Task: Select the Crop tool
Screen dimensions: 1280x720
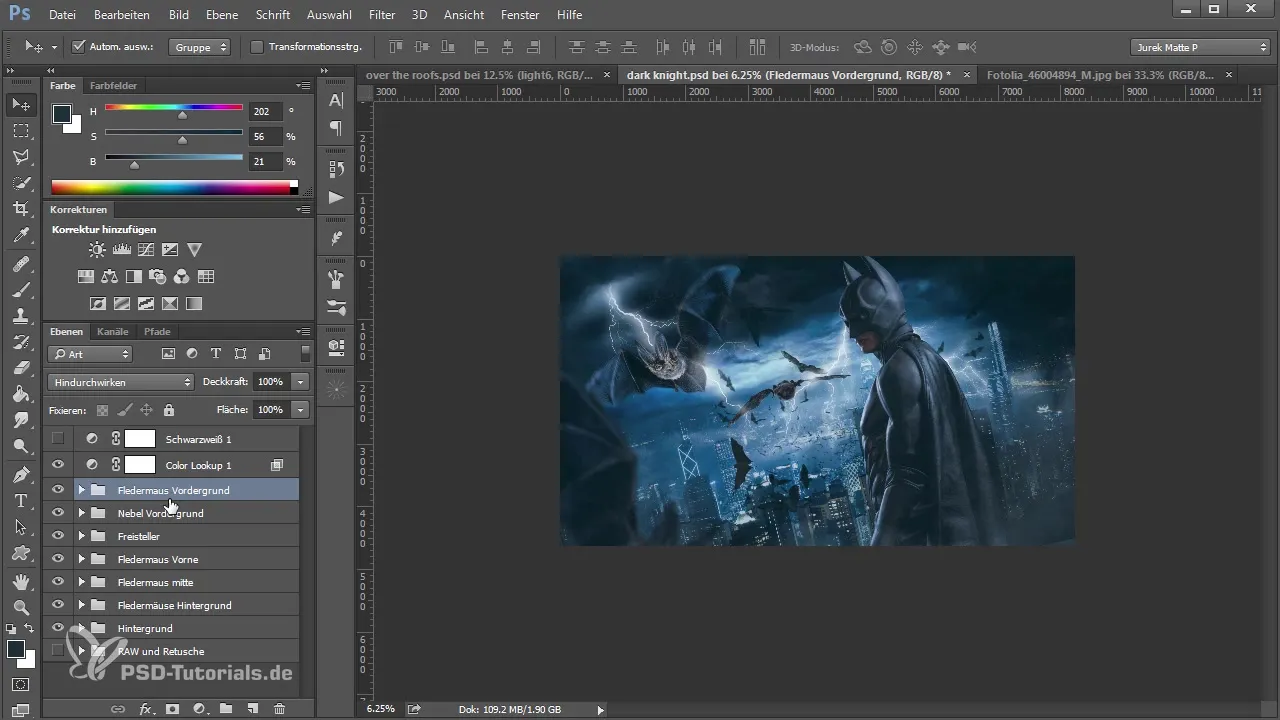Action: coord(21,208)
